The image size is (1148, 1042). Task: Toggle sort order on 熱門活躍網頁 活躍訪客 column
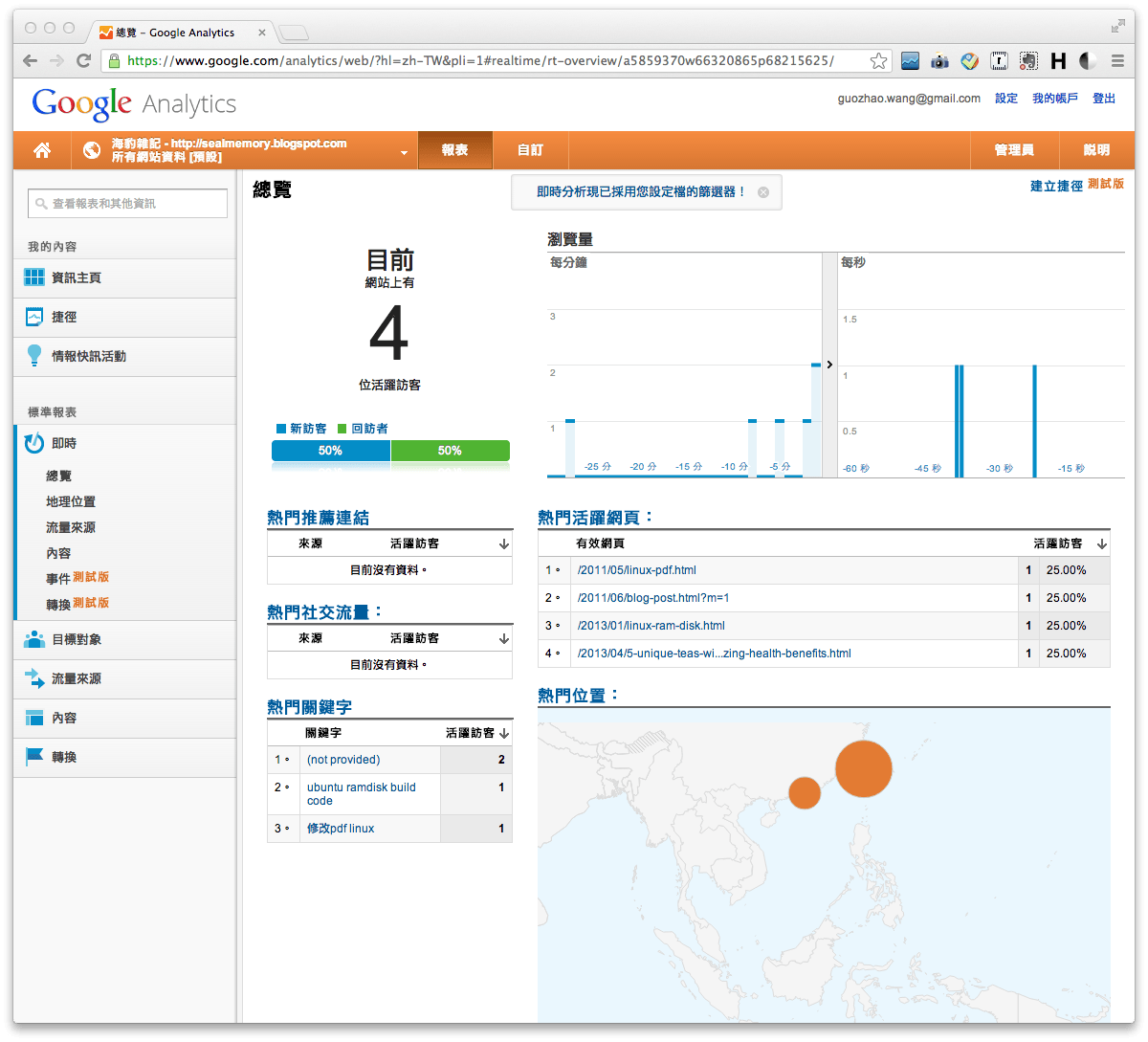[1103, 543]
